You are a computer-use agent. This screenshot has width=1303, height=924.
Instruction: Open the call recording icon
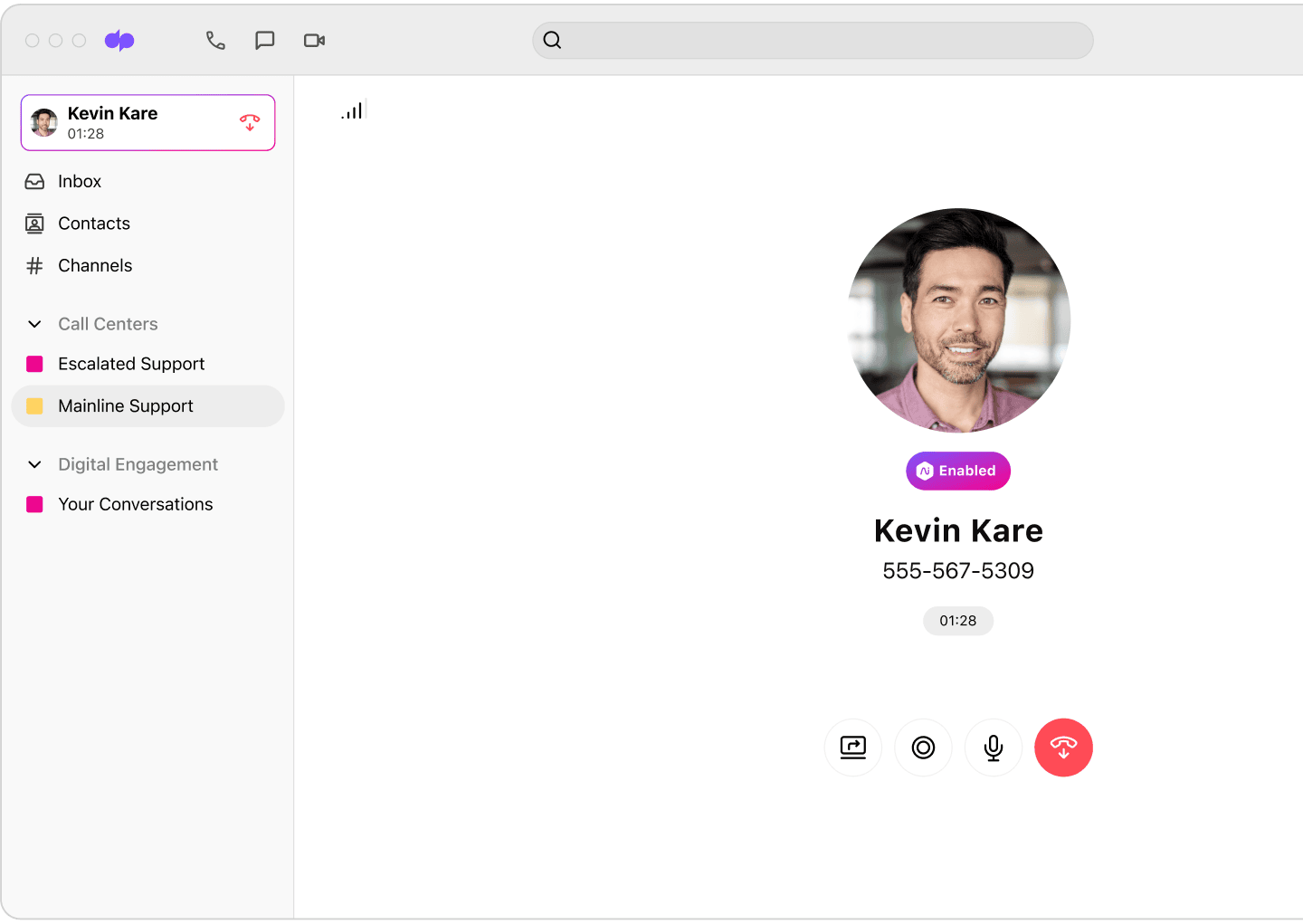click(x=923, y=748)
